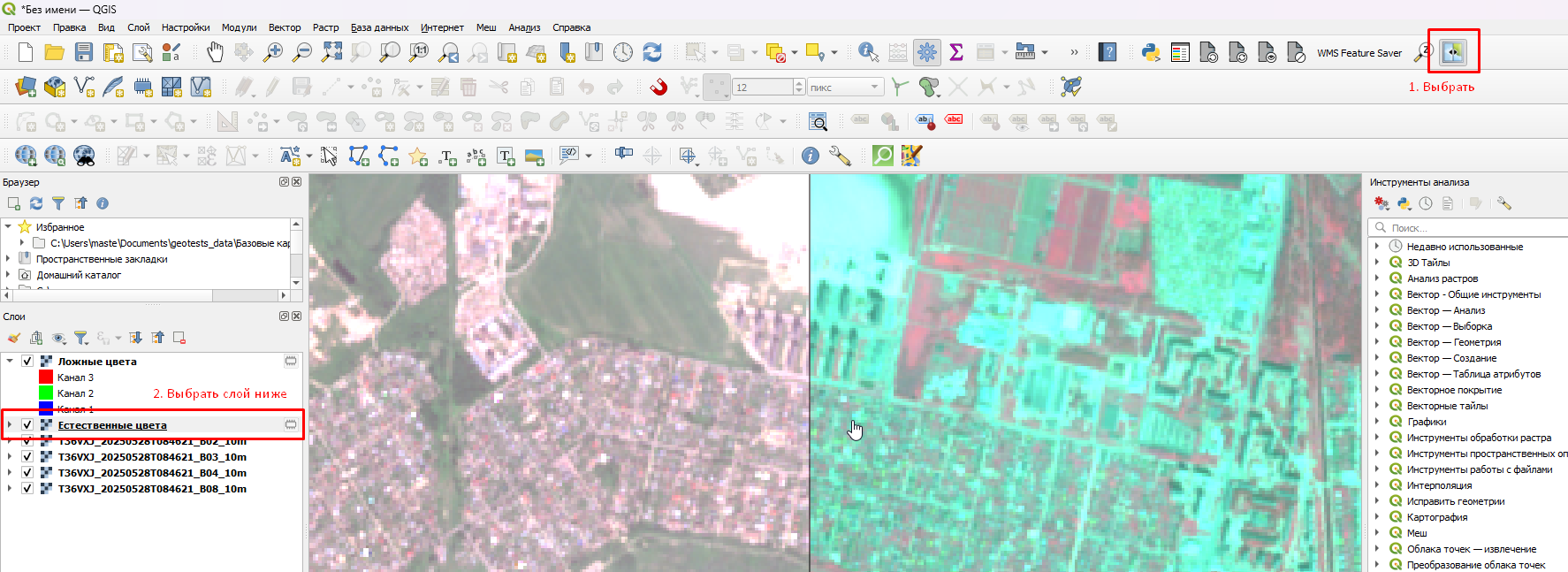Toggle visibility of Естественные цвета layer
Viewport: 1568px width, 572px height.
pos(27,424)
